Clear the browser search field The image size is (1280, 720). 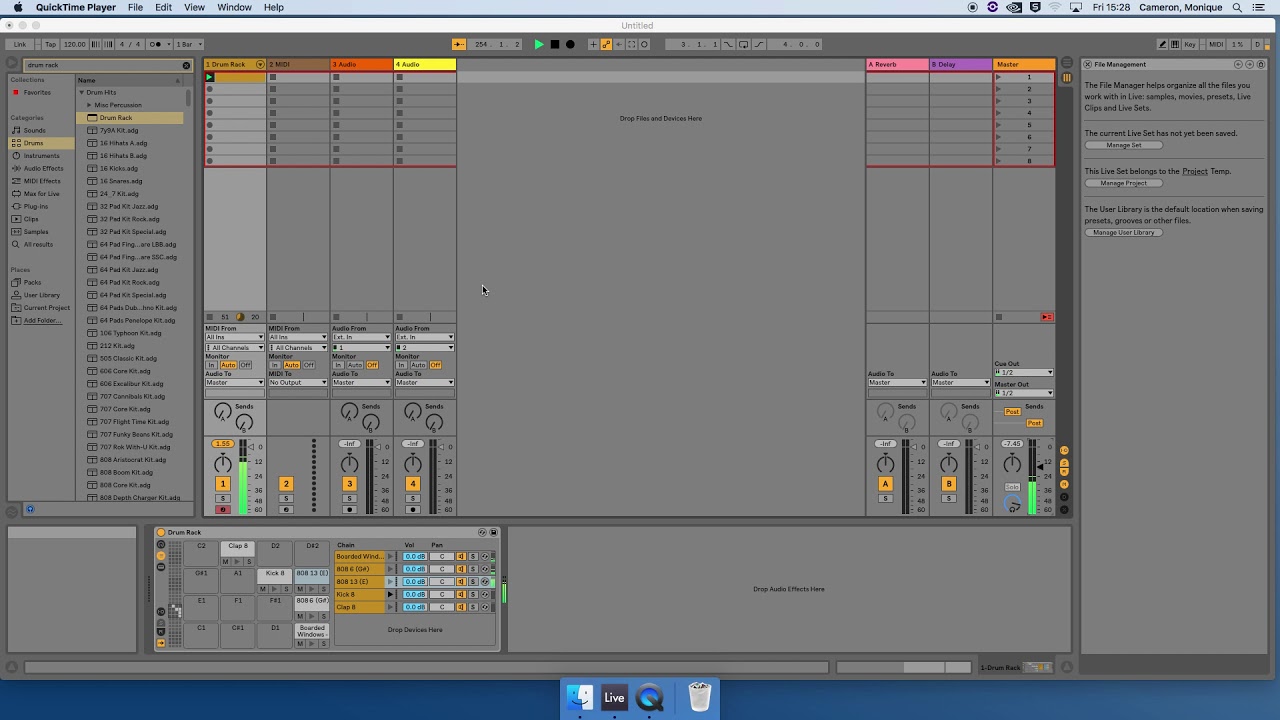[x=186, y=65]
